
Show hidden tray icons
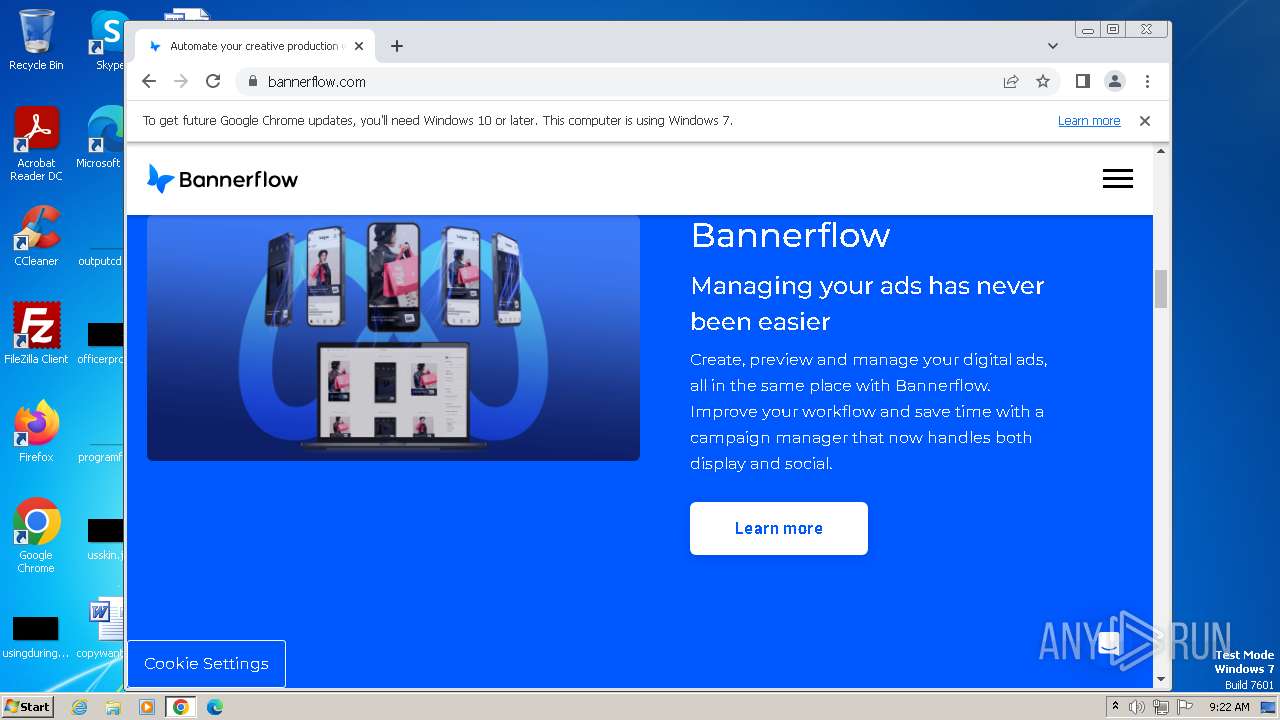1115,707
